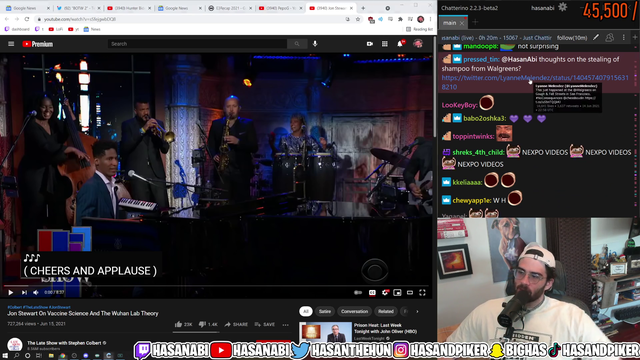
Task: Add a new Chatterino split
Action: pos(635,37)
